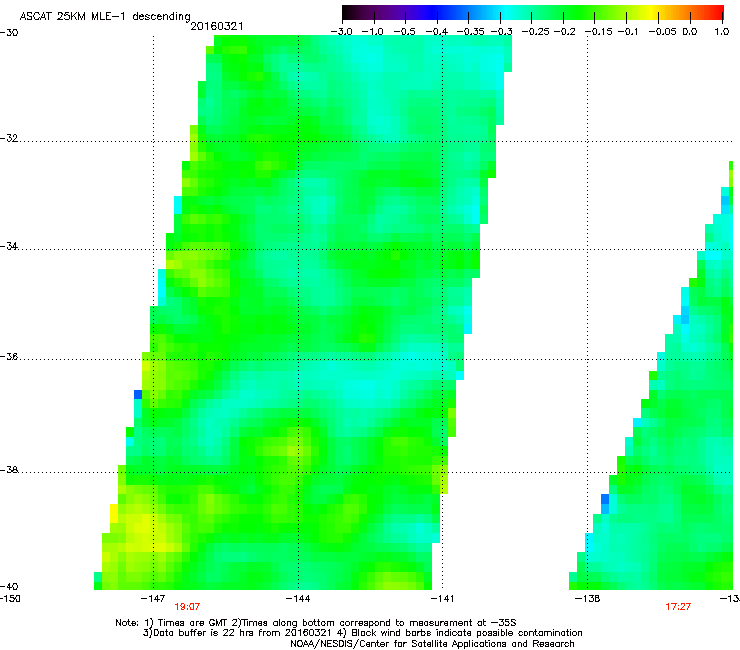This screenshot has height=650, width=740.
Task: Select the -147 longitude axis label
Action: [x=153, y=599]
